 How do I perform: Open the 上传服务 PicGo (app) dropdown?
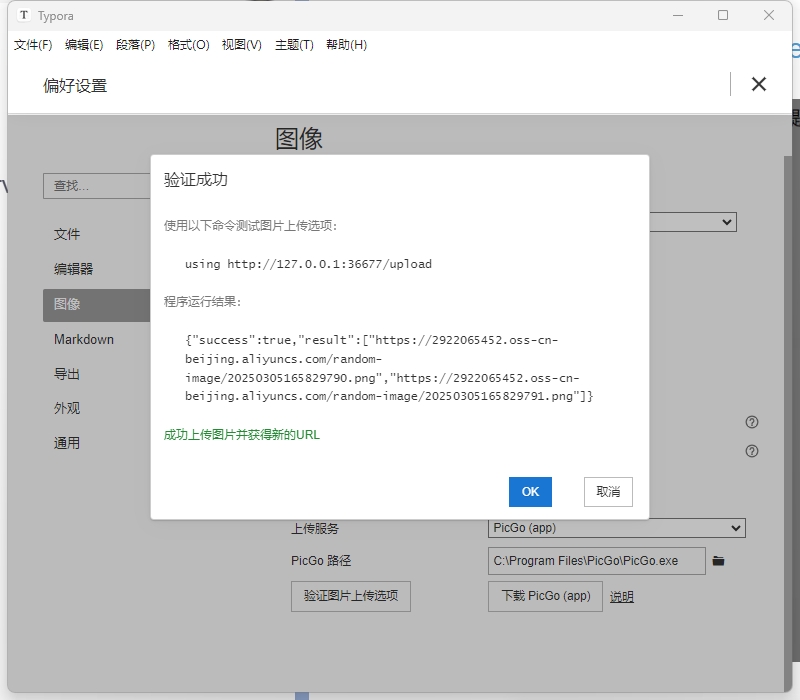pos(617,528)
